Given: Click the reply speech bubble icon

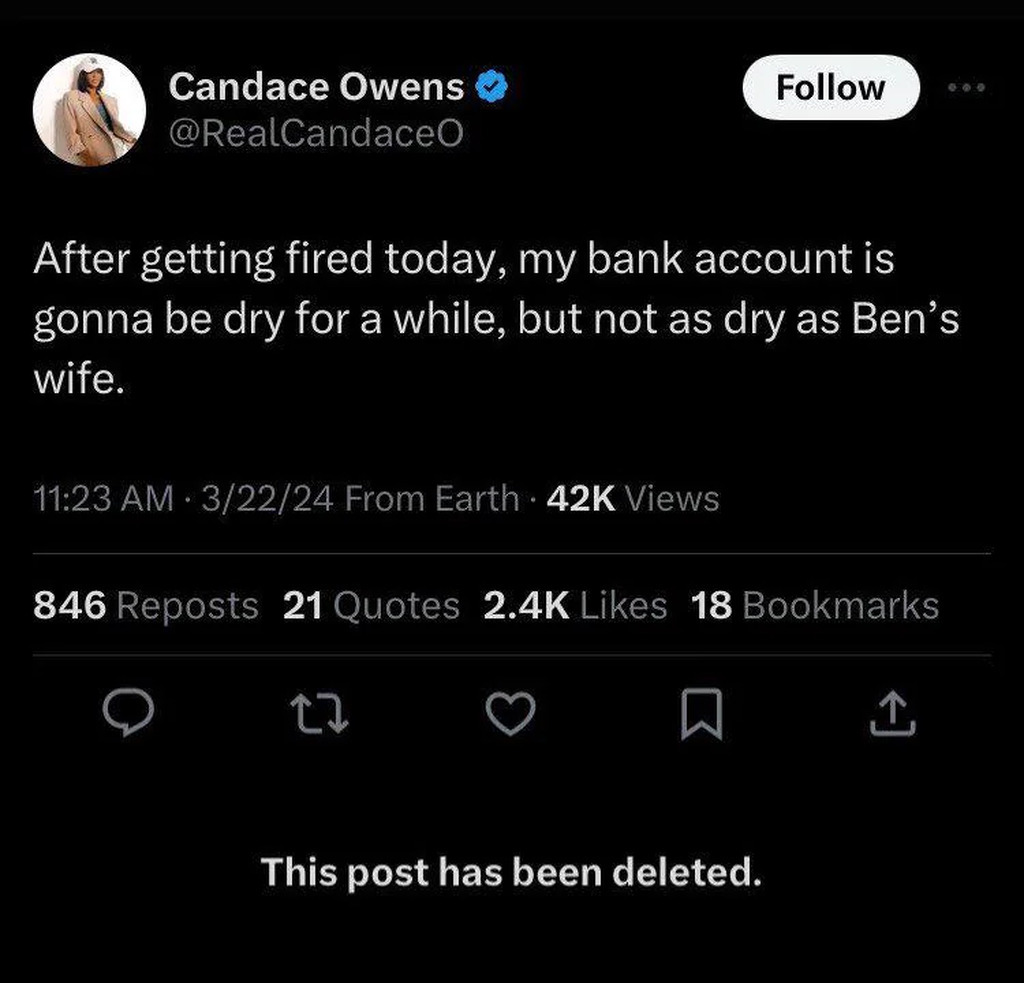Looking at the screenshot, I should pos(129,713).
